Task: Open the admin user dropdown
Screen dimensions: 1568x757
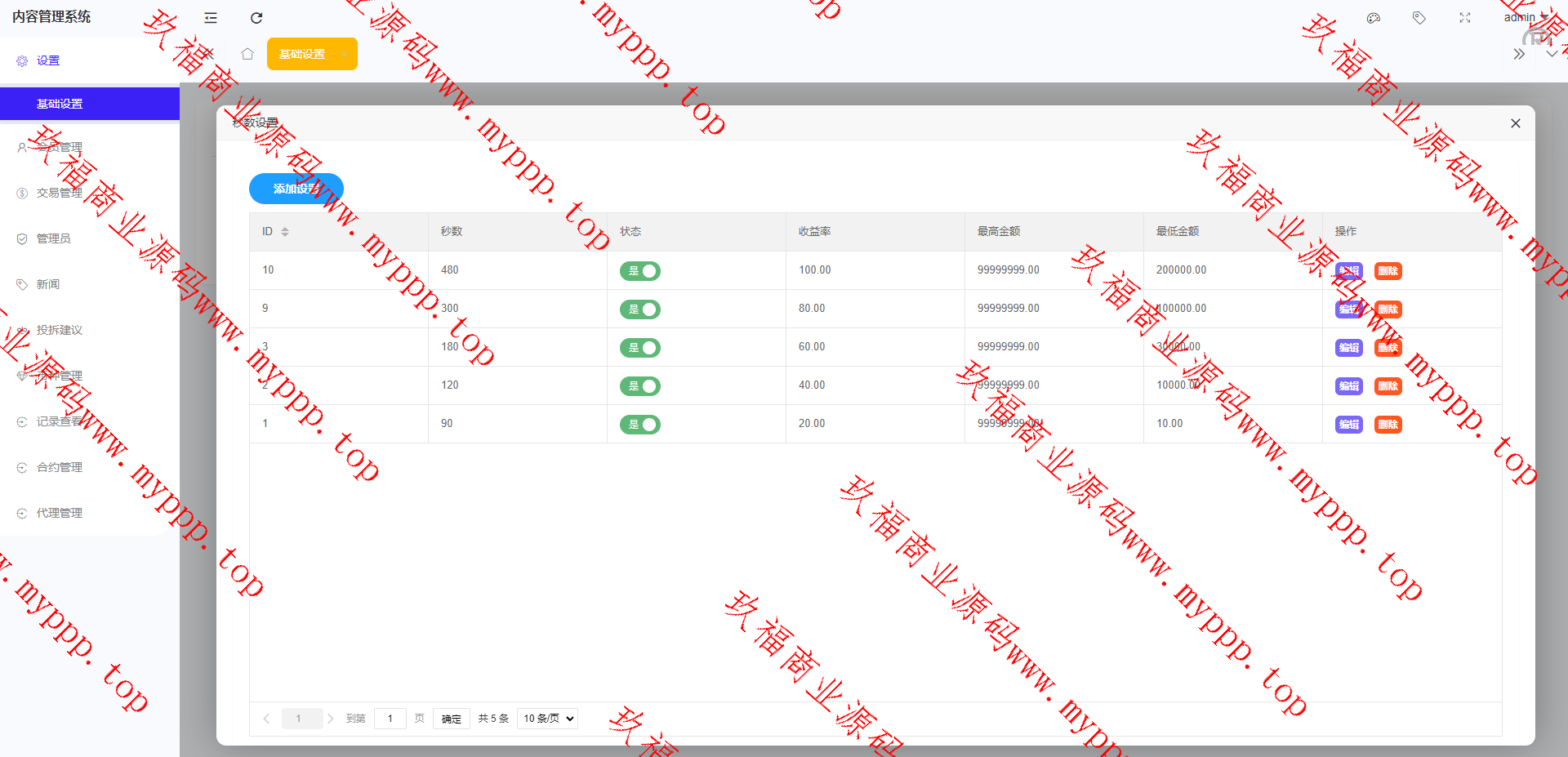Action: coord(1524,17)
